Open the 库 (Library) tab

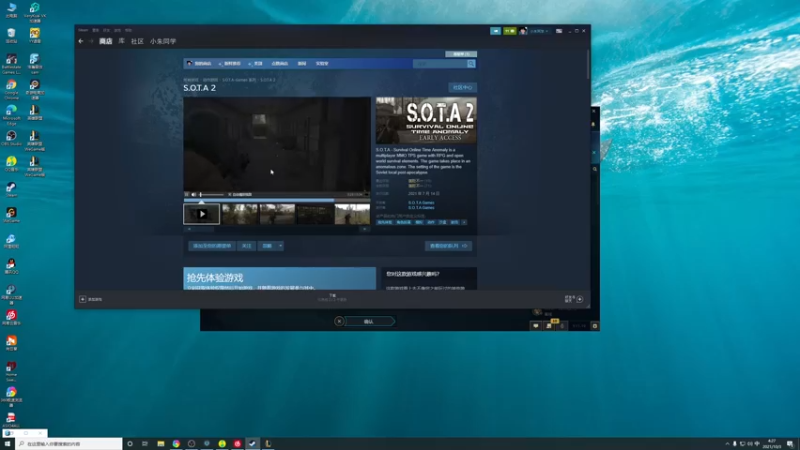[x=121, y=41]
